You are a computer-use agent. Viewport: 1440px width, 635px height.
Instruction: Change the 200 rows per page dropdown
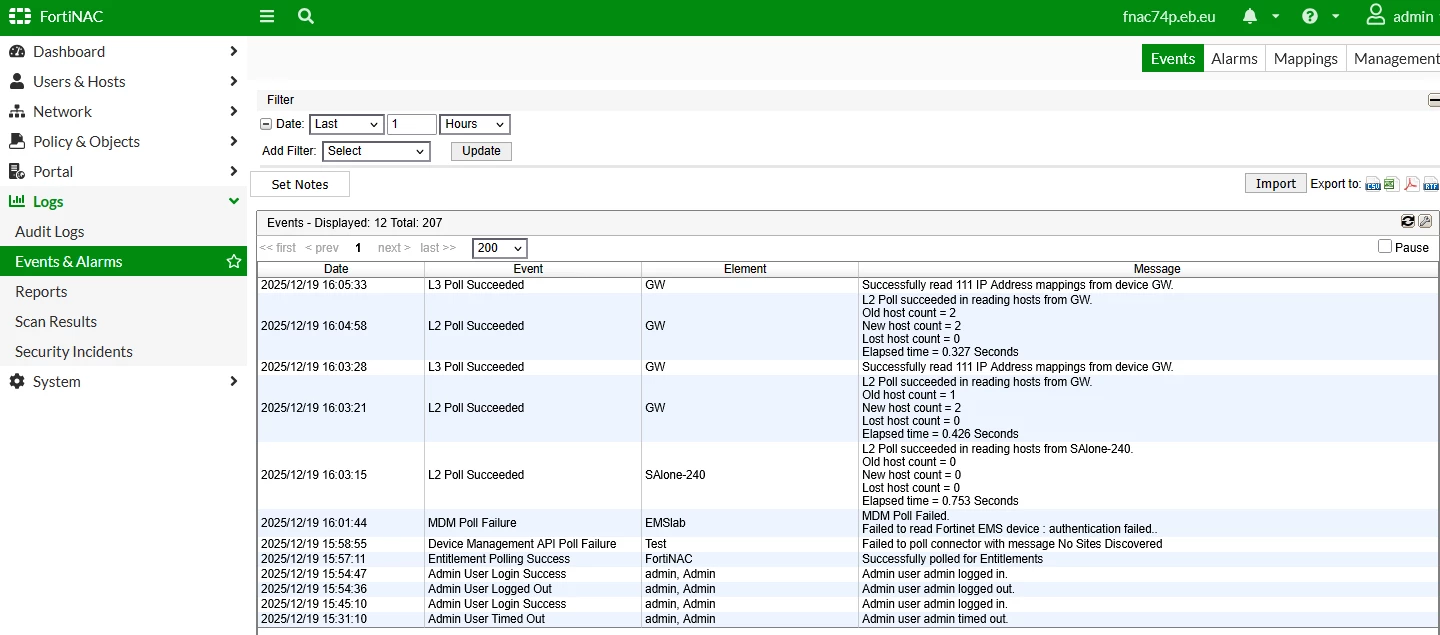(500, 248)
